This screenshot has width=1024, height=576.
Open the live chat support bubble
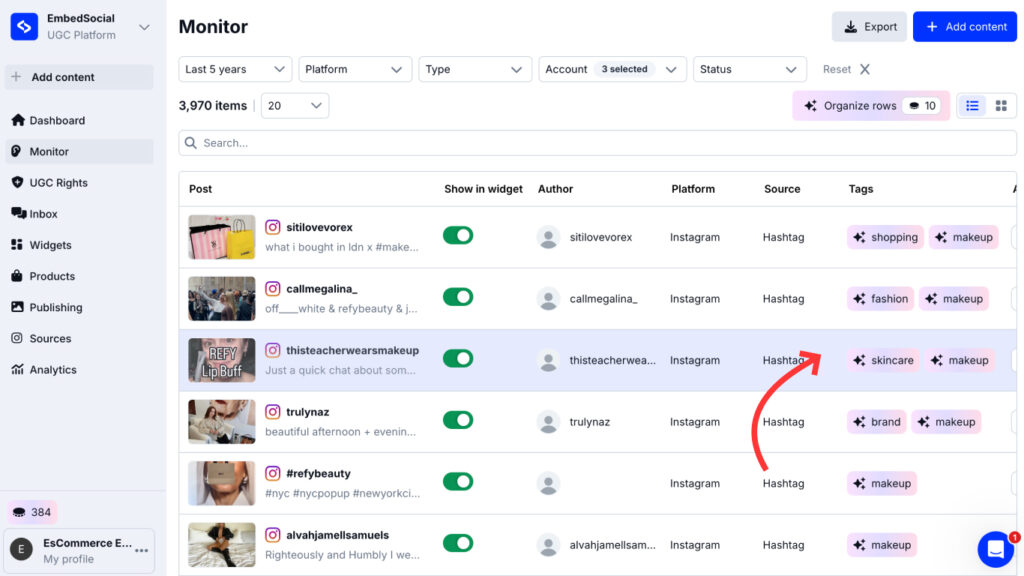coord(996,549)
